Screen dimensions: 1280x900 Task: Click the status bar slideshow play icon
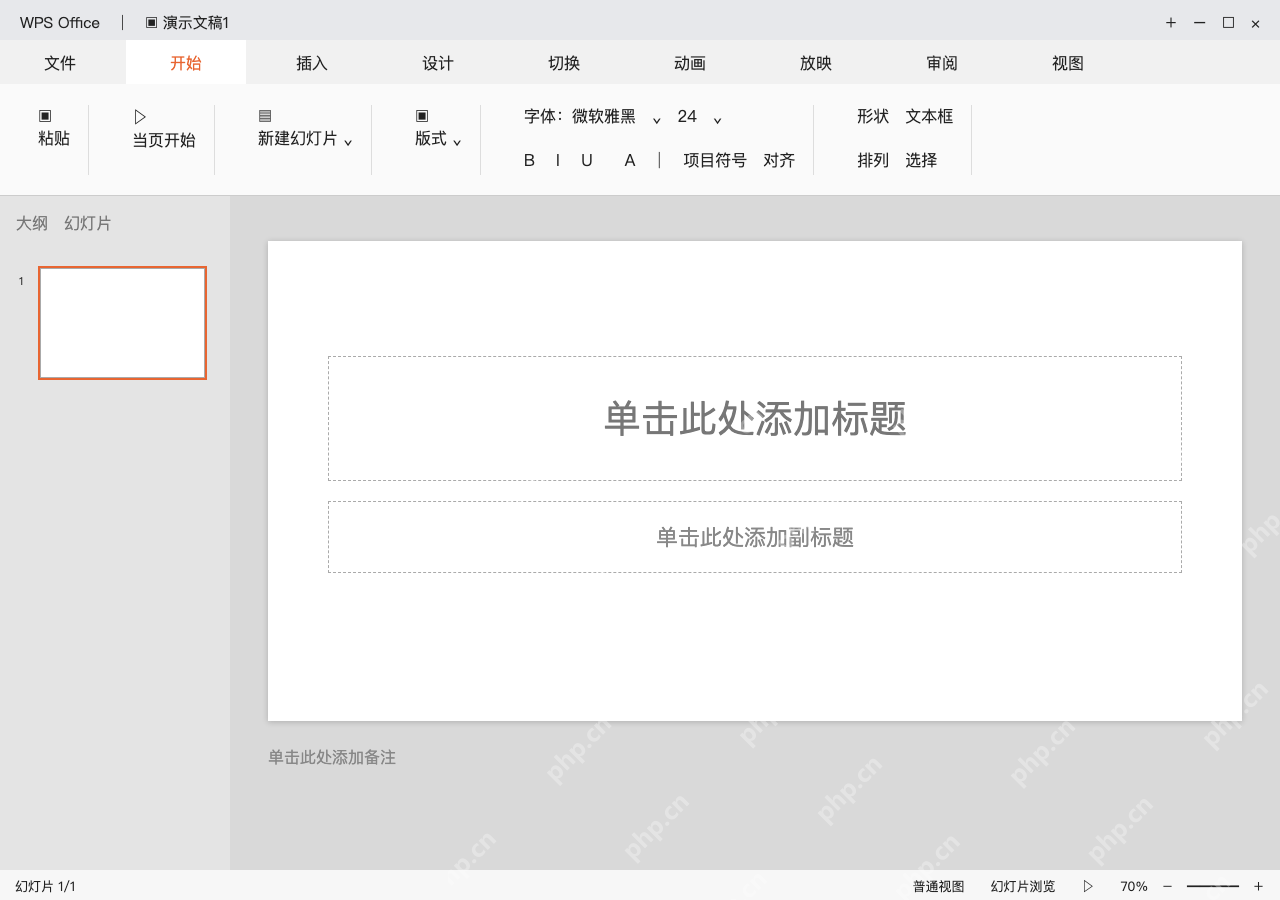[x=1088, y=886]
